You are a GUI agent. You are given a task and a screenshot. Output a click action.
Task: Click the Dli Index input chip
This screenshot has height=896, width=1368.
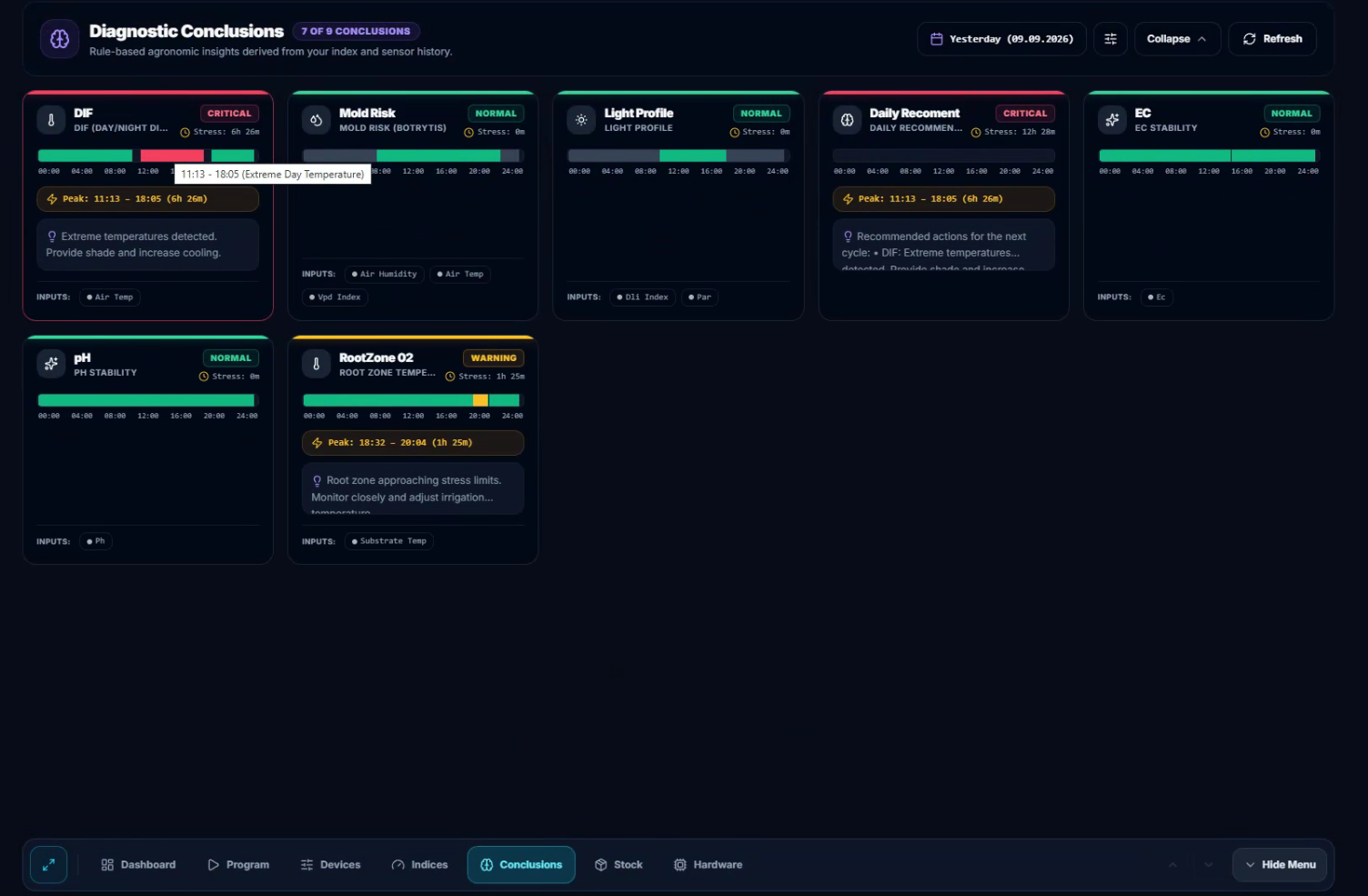642,297
